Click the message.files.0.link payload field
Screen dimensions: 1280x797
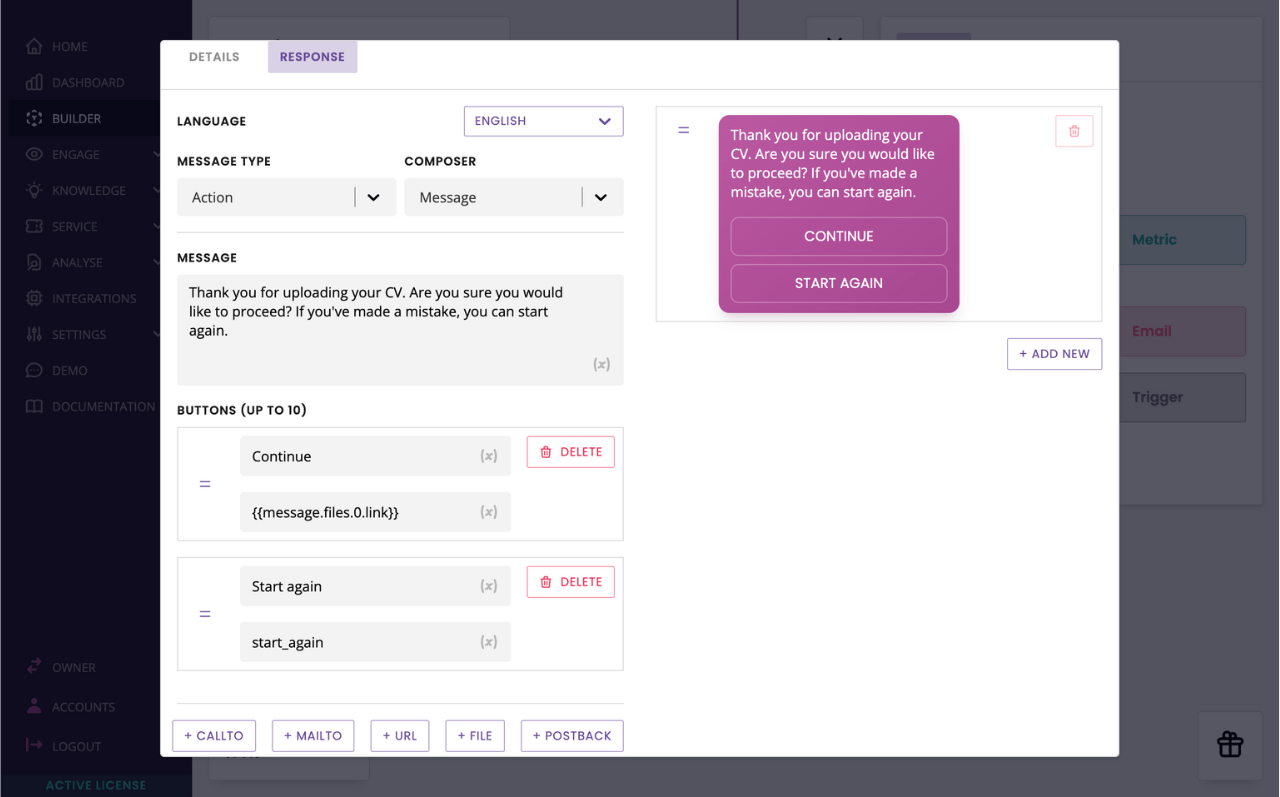pos(360,512)
